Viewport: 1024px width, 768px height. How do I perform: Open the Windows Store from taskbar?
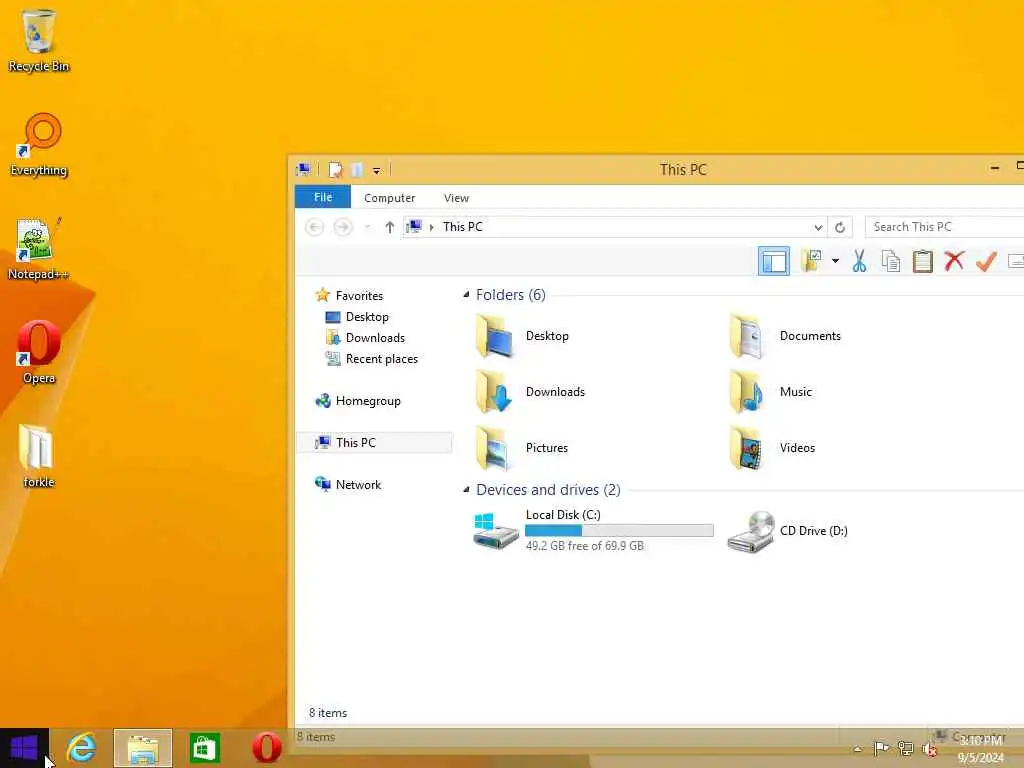pos(204,748)
